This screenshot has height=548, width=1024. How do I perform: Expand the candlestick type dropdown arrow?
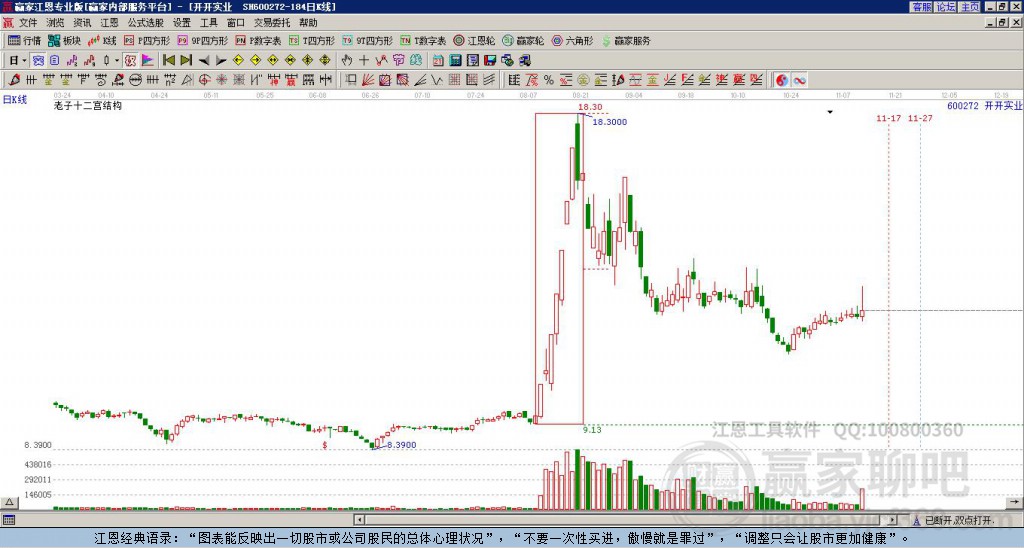[117, 60]
